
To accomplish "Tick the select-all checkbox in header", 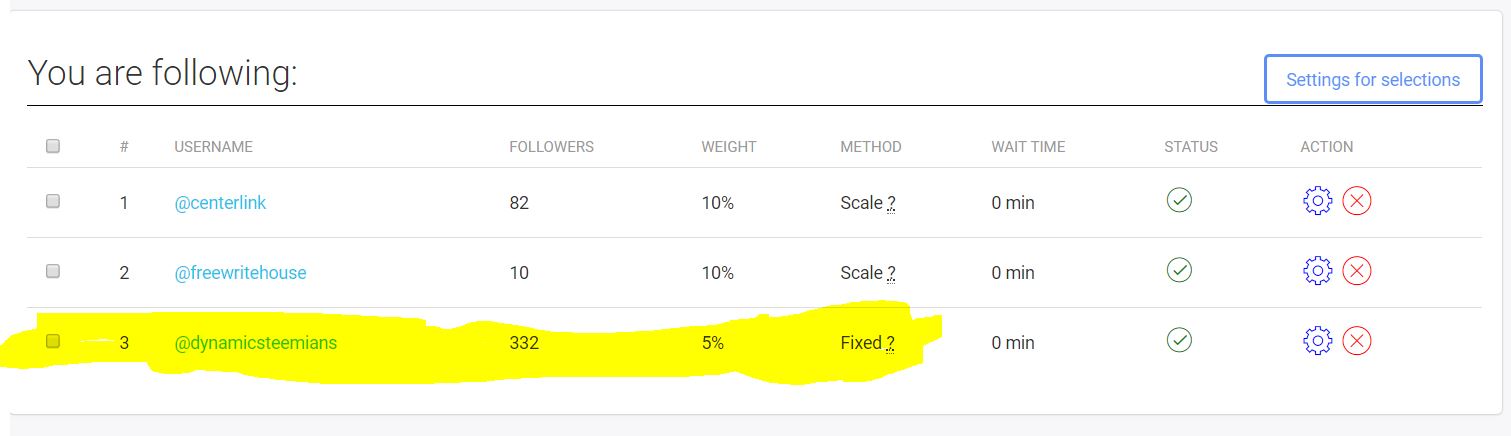I will (53, 146).
